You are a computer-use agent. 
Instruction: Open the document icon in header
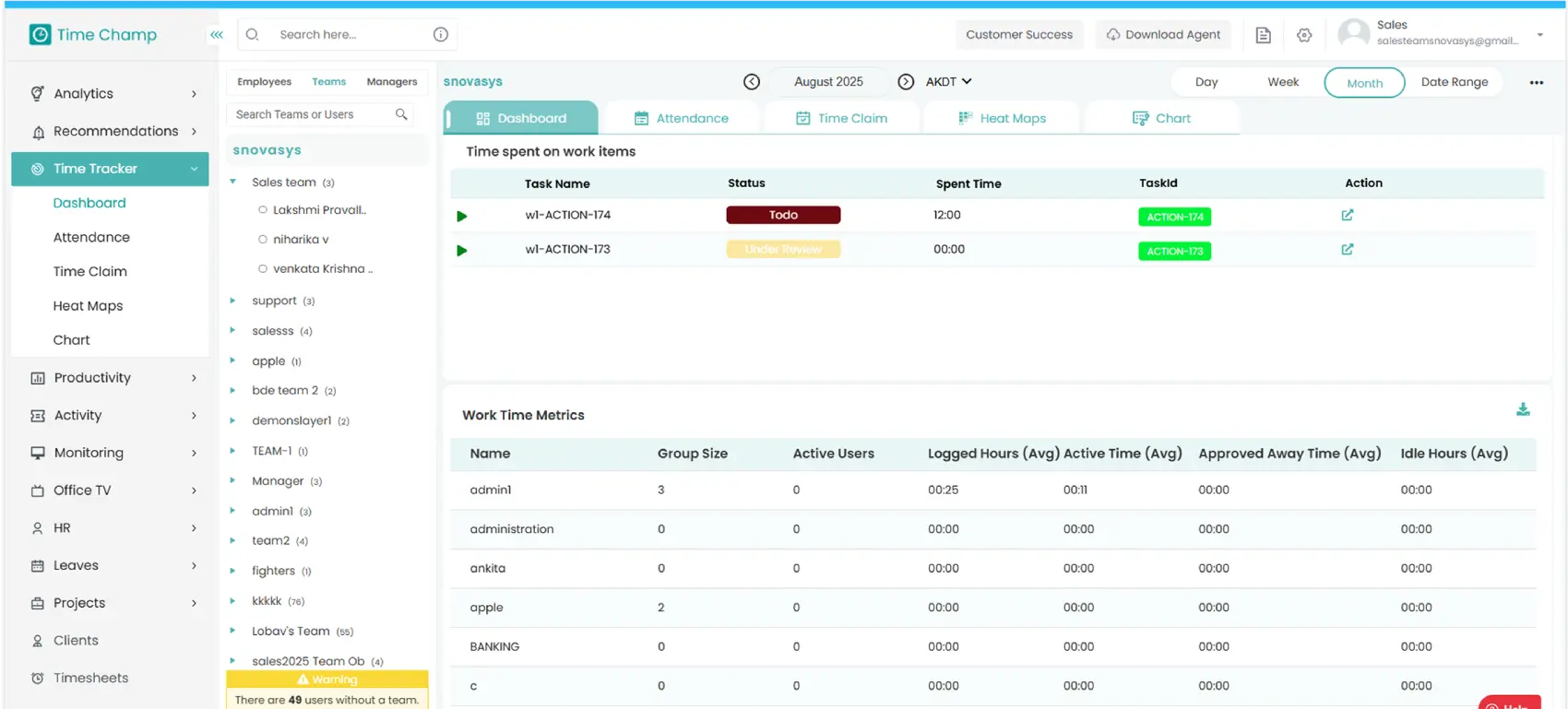coord(1263,35)
